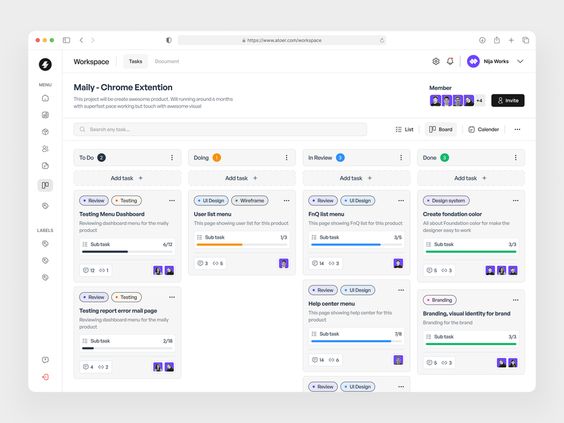Click the red logout icon
Viewport: 564px width, 423px height.
[45, 377]
